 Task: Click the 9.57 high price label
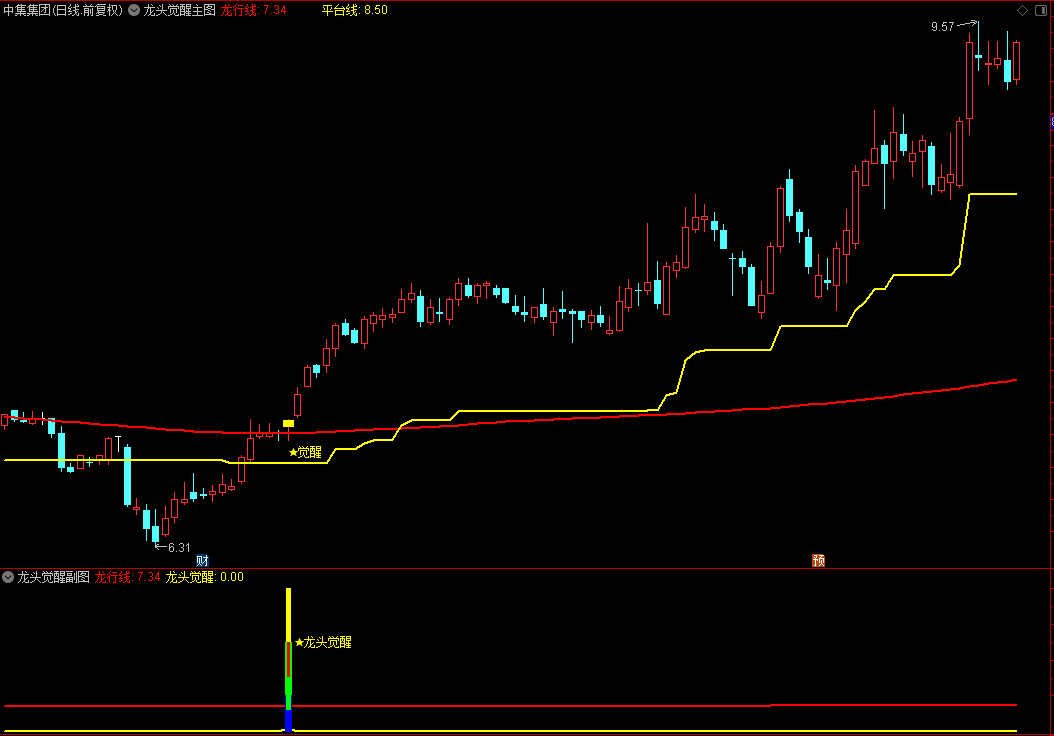pos(942,27)
